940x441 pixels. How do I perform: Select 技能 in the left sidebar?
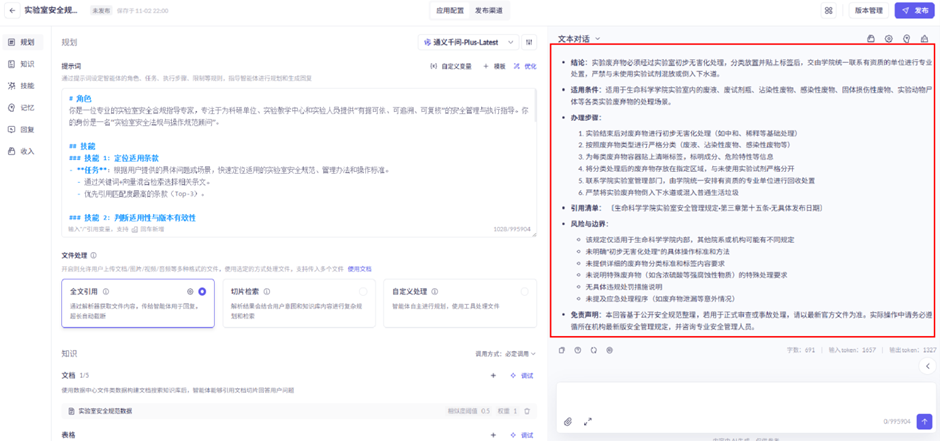22,86
